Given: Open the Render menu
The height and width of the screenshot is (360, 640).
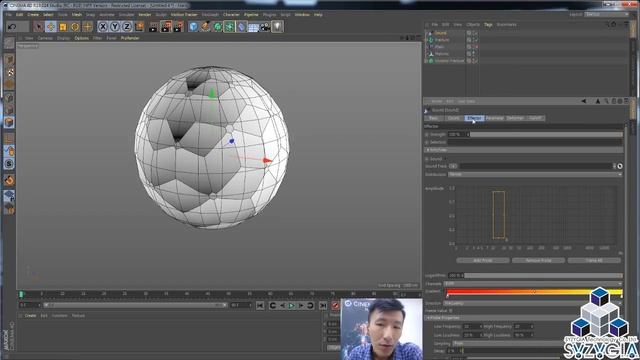Looking at the screenshot, I should (144, 14).
